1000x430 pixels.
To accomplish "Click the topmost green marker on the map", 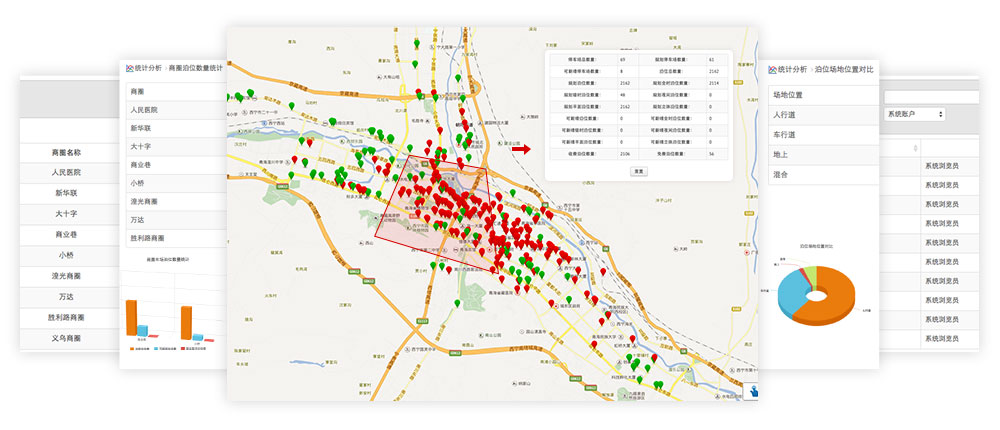I will point(416,42).
